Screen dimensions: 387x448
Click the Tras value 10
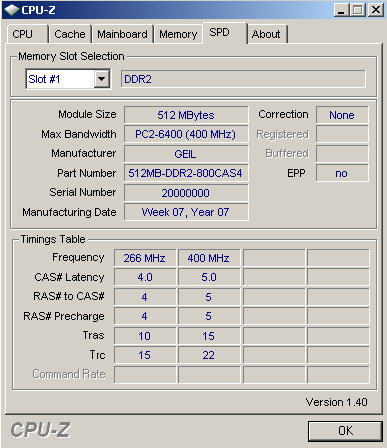coord(145,336)
